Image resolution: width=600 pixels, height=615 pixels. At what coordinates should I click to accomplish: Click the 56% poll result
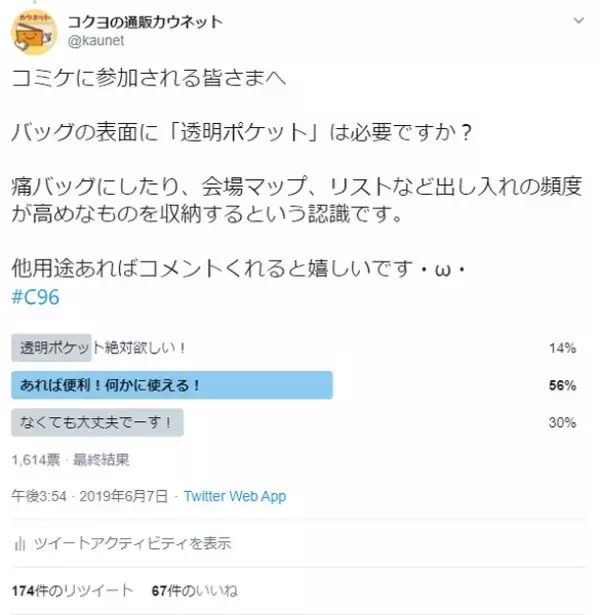pos(562,386)
